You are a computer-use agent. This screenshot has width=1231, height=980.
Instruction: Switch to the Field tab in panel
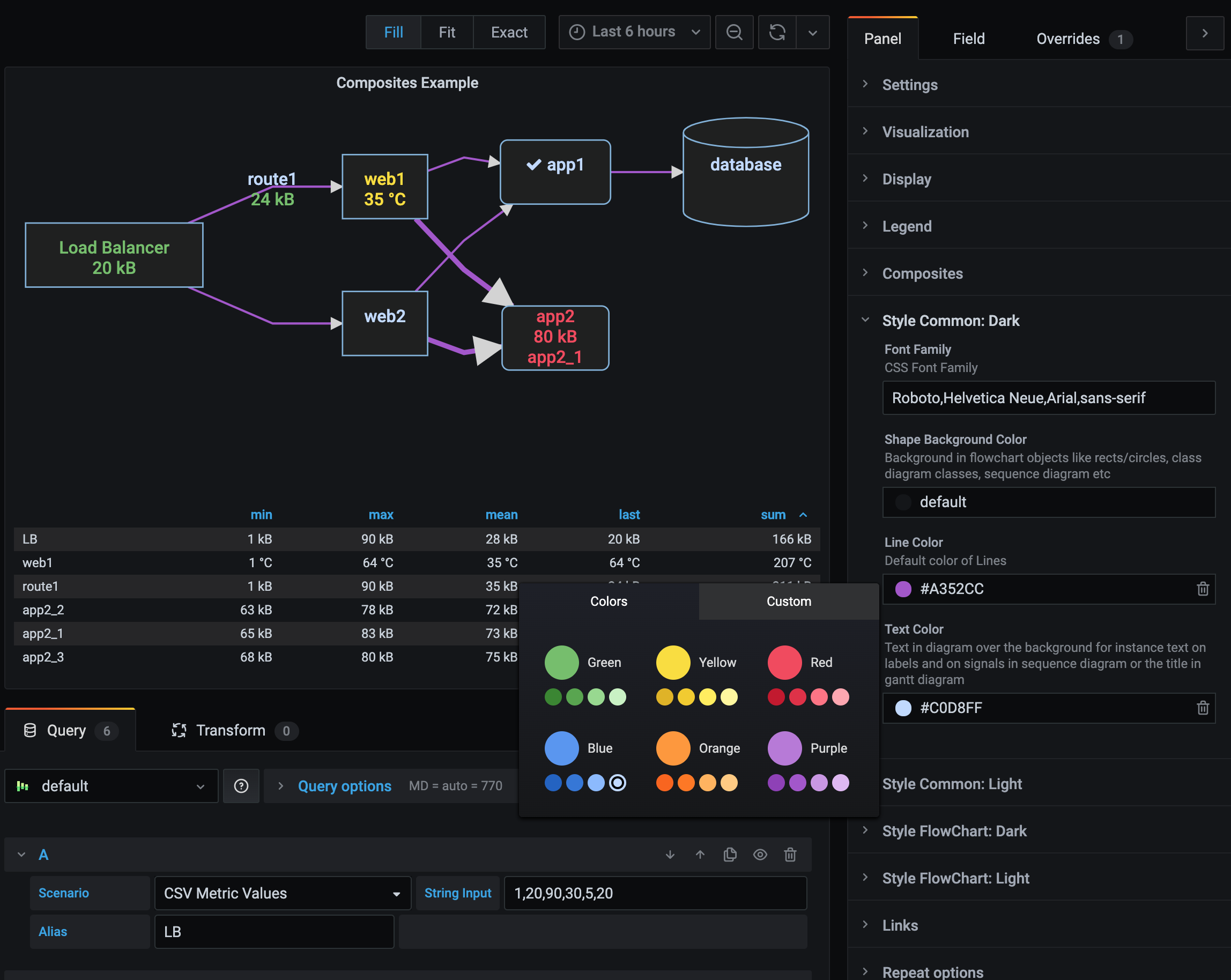968,38
